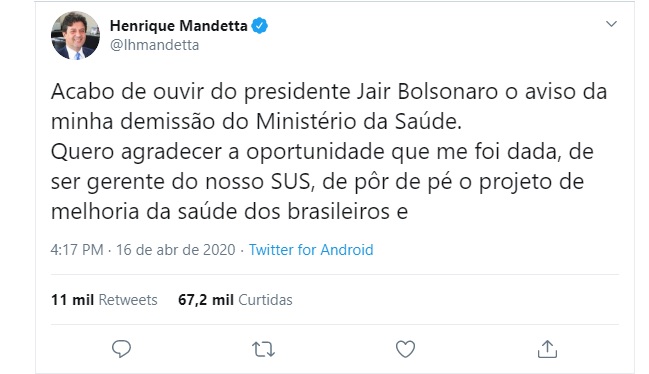This screenshot has height=374, width=649.
Task: Like the tweet with the heart icon
Action: pos(405,349)
